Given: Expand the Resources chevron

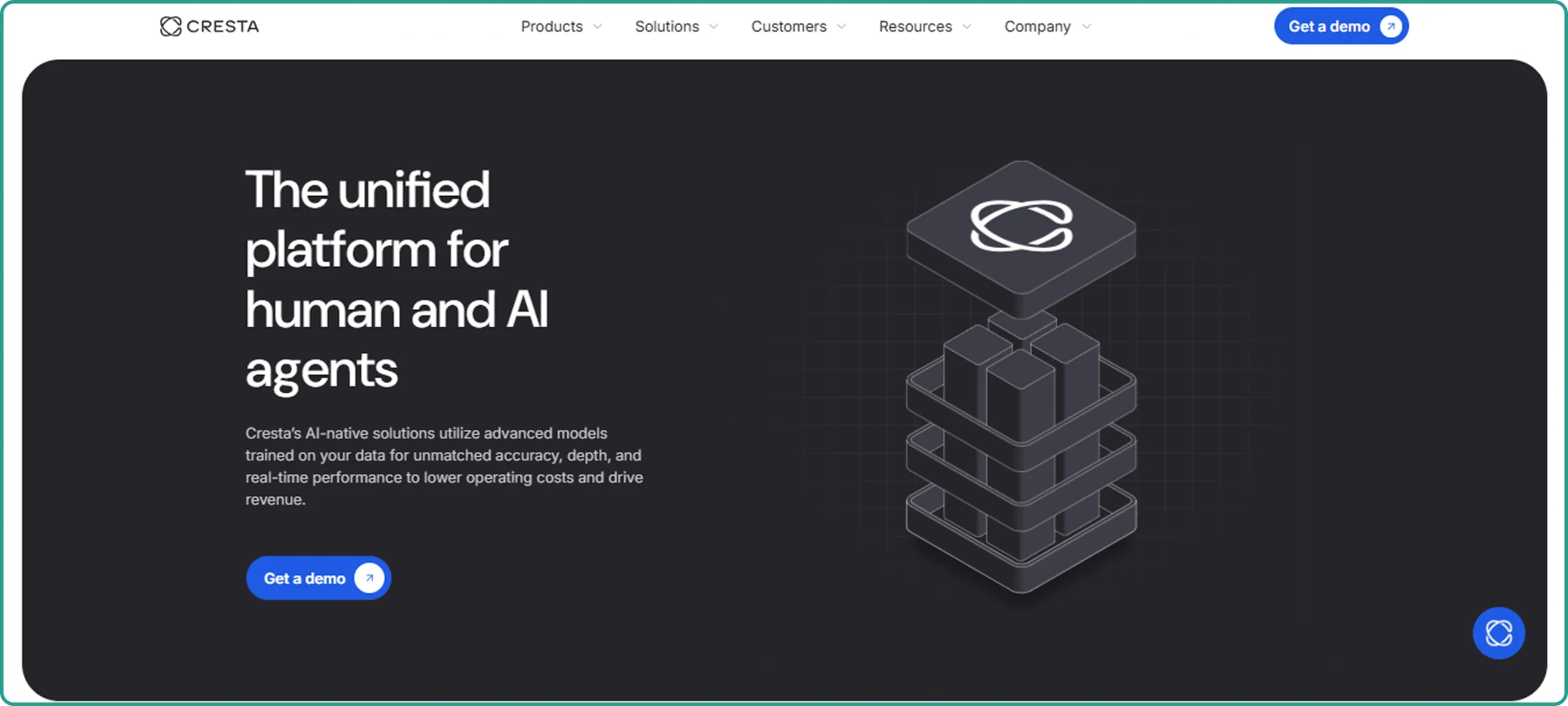Looking at the screenshot, I should tap(967, 26).
